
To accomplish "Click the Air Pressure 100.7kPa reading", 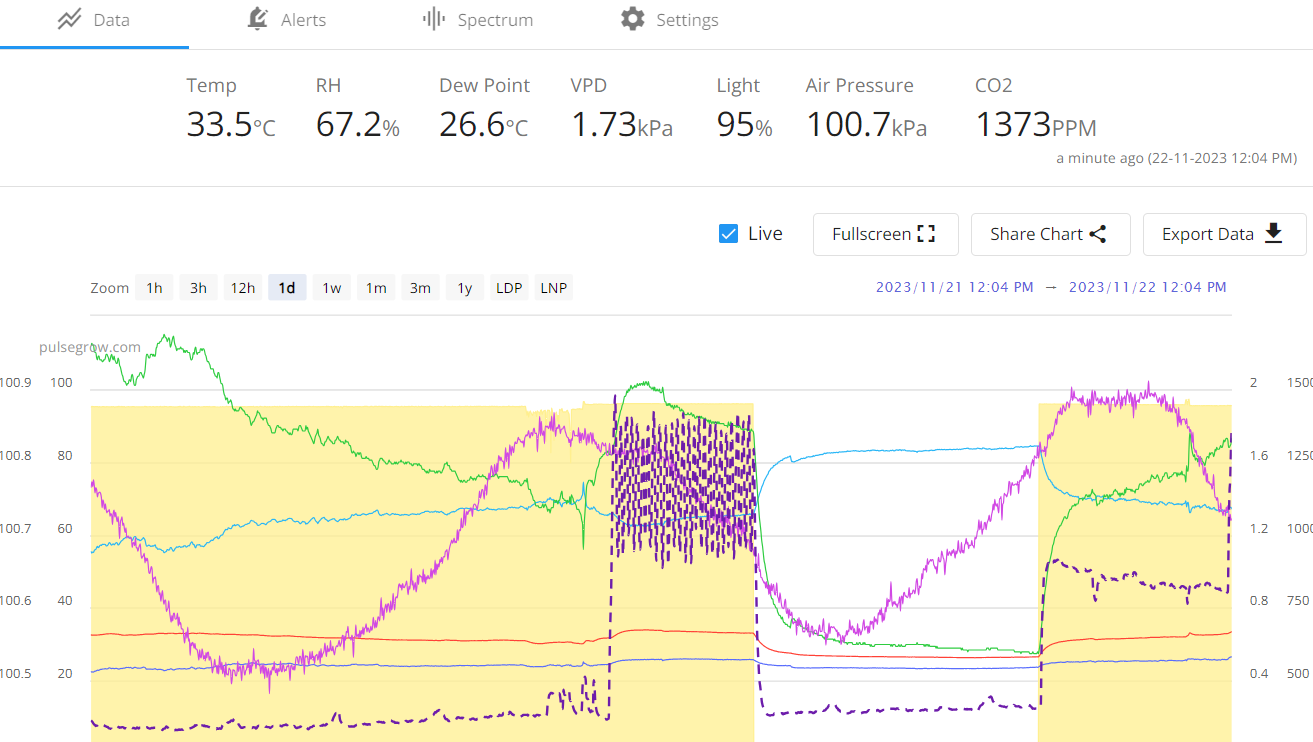I will 866,109.
